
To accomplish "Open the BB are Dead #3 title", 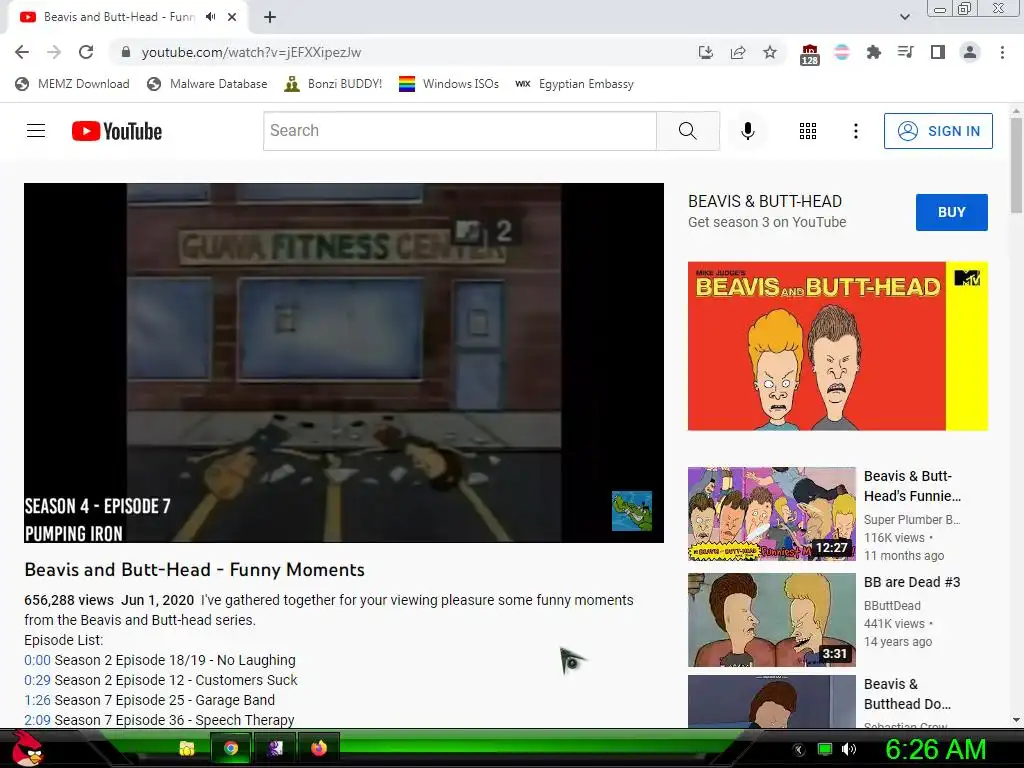I will click(x=912, y=582).
